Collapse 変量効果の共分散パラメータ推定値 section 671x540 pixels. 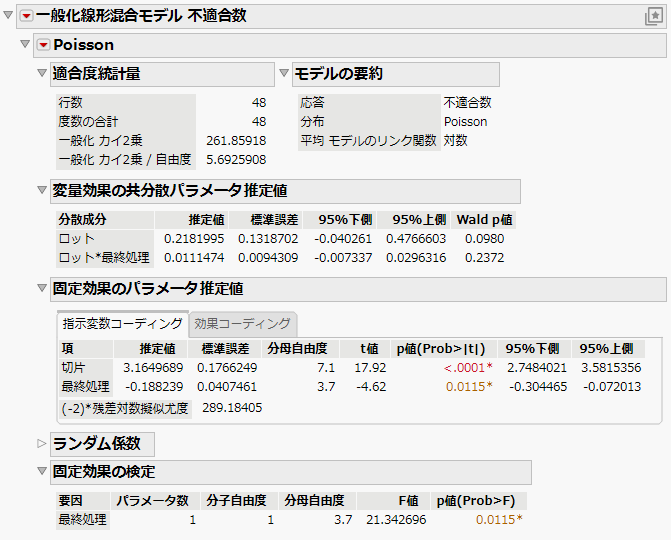[42, 190]
